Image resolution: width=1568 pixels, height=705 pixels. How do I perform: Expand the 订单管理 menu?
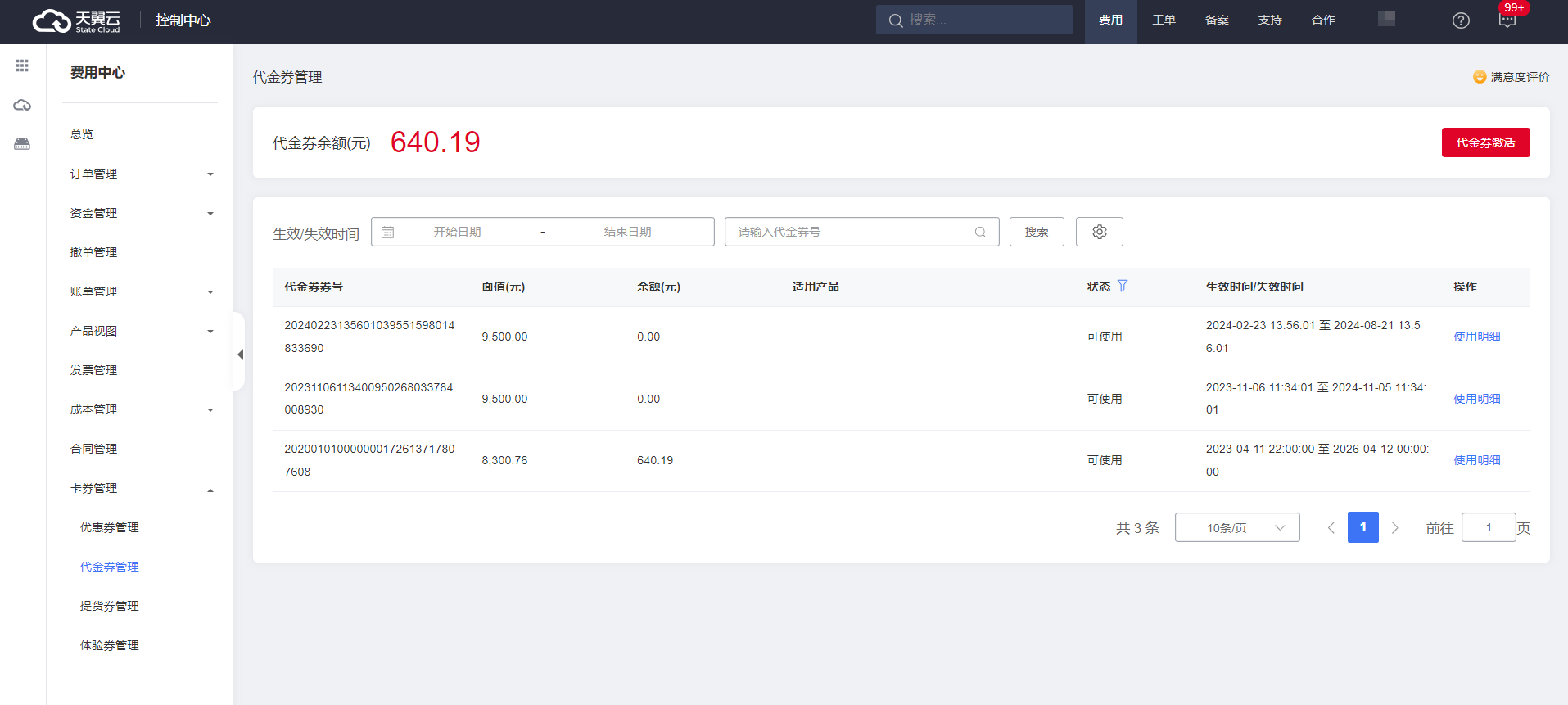pos(139,174)
